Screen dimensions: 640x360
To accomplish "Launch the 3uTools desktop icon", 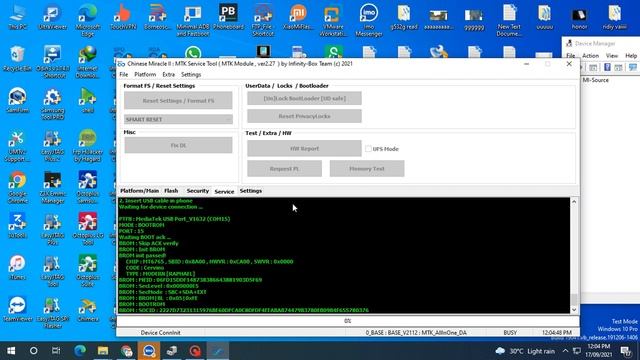I will (17, 225).
